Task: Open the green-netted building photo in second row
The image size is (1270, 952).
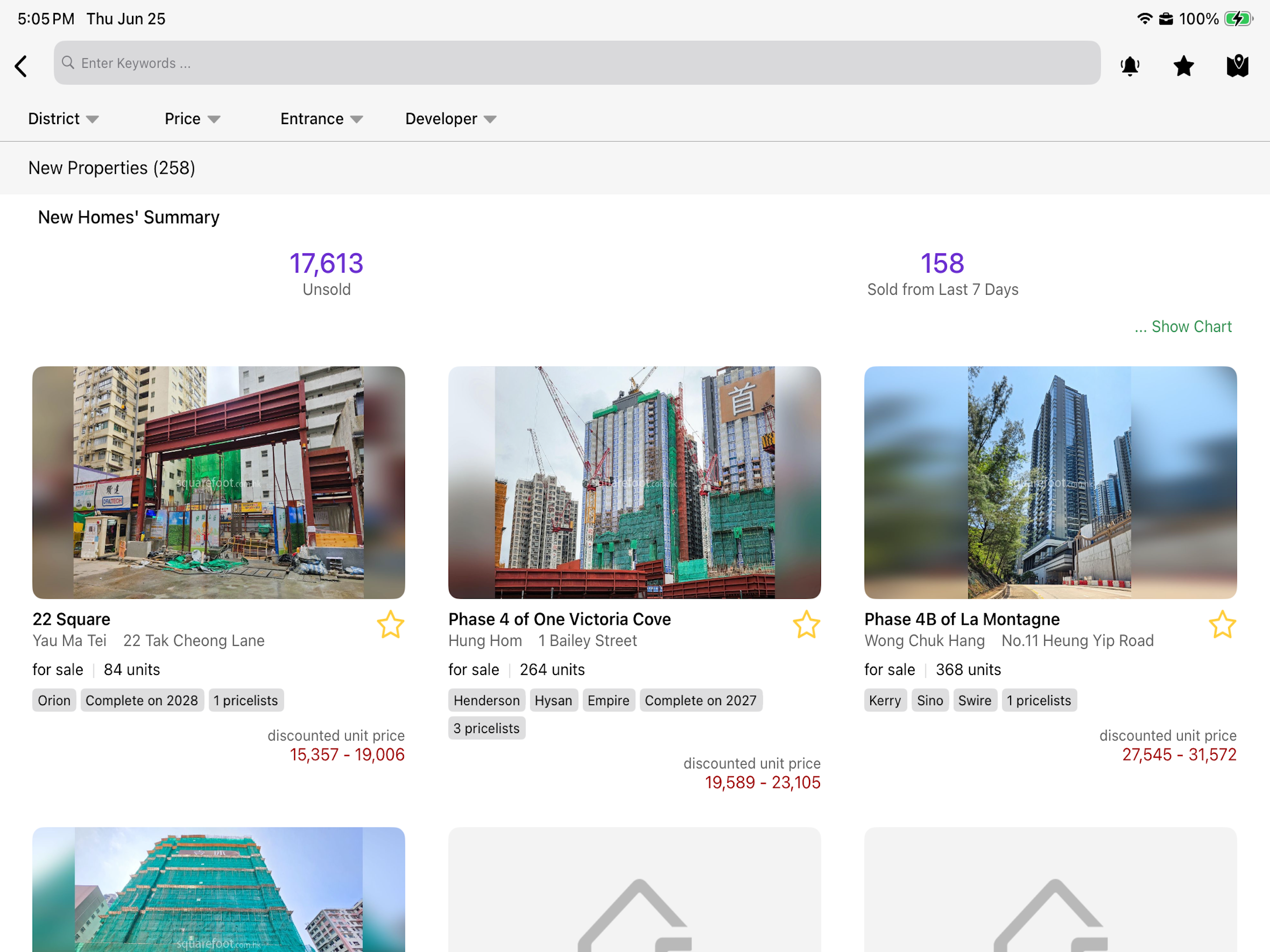Action: (219, 889)
